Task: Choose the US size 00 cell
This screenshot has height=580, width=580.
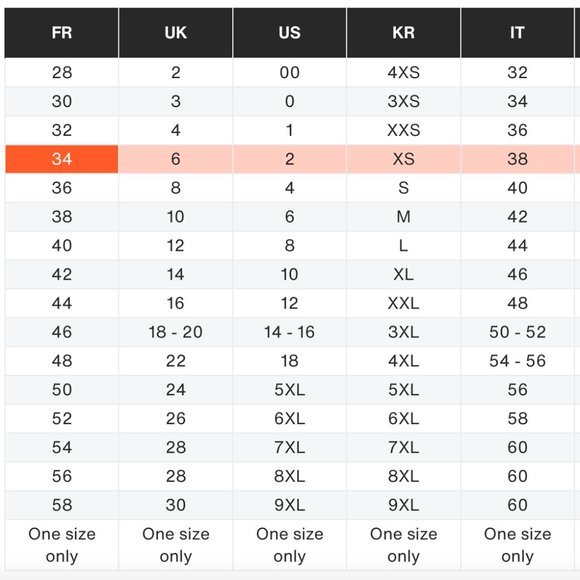Action: [290, 72]
